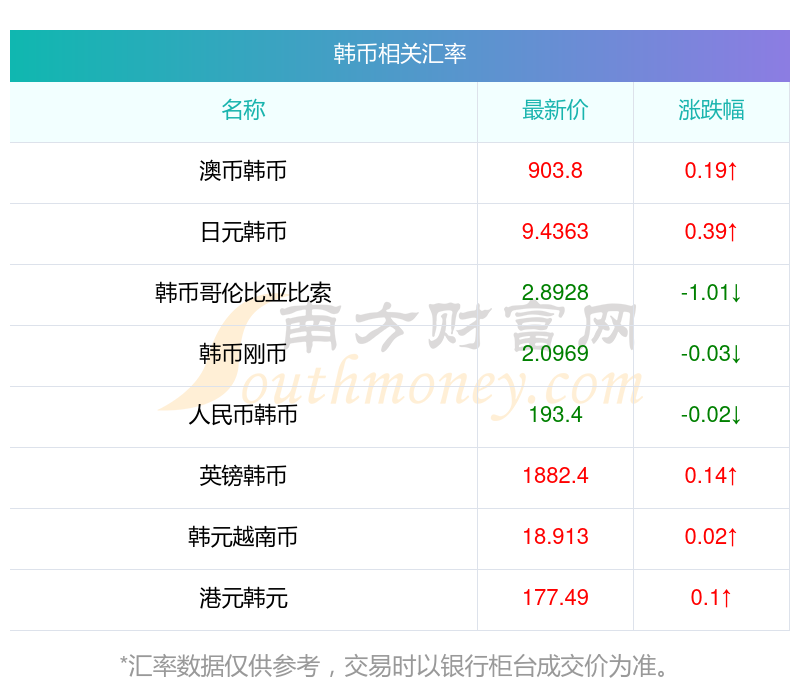This screenshot has width=800, height=698.
Task: Click the -1.01↓ change value
Action: click(711, 292)
